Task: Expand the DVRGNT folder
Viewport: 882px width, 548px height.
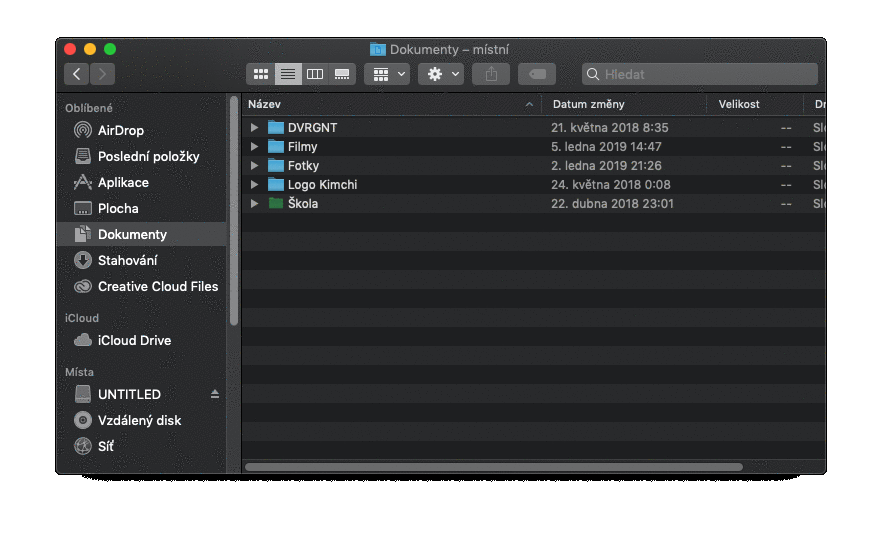Action: tap(254, 128)
